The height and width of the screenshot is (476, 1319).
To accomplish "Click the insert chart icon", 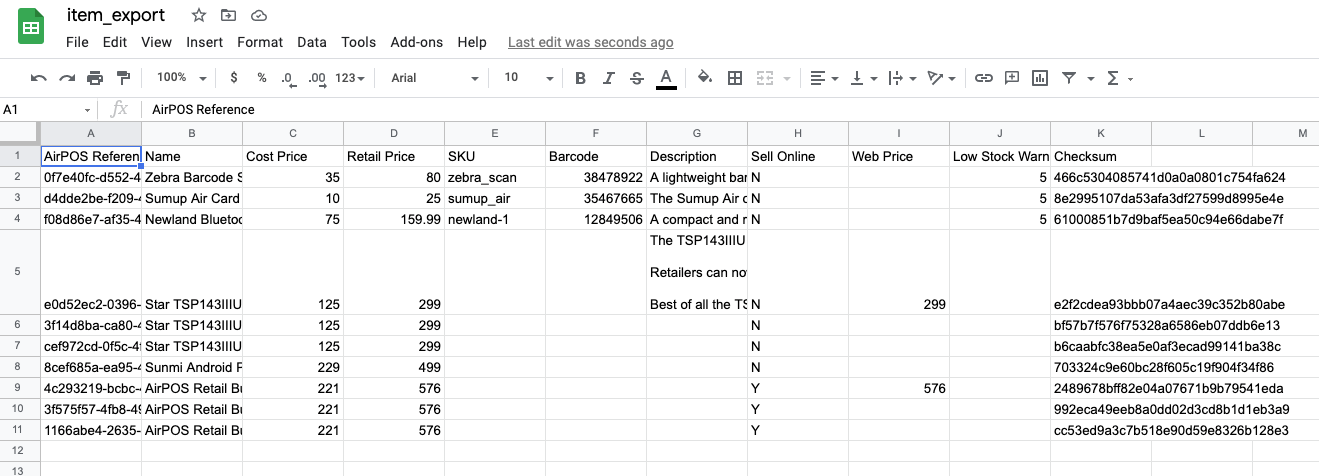I will coord(1040,78).
